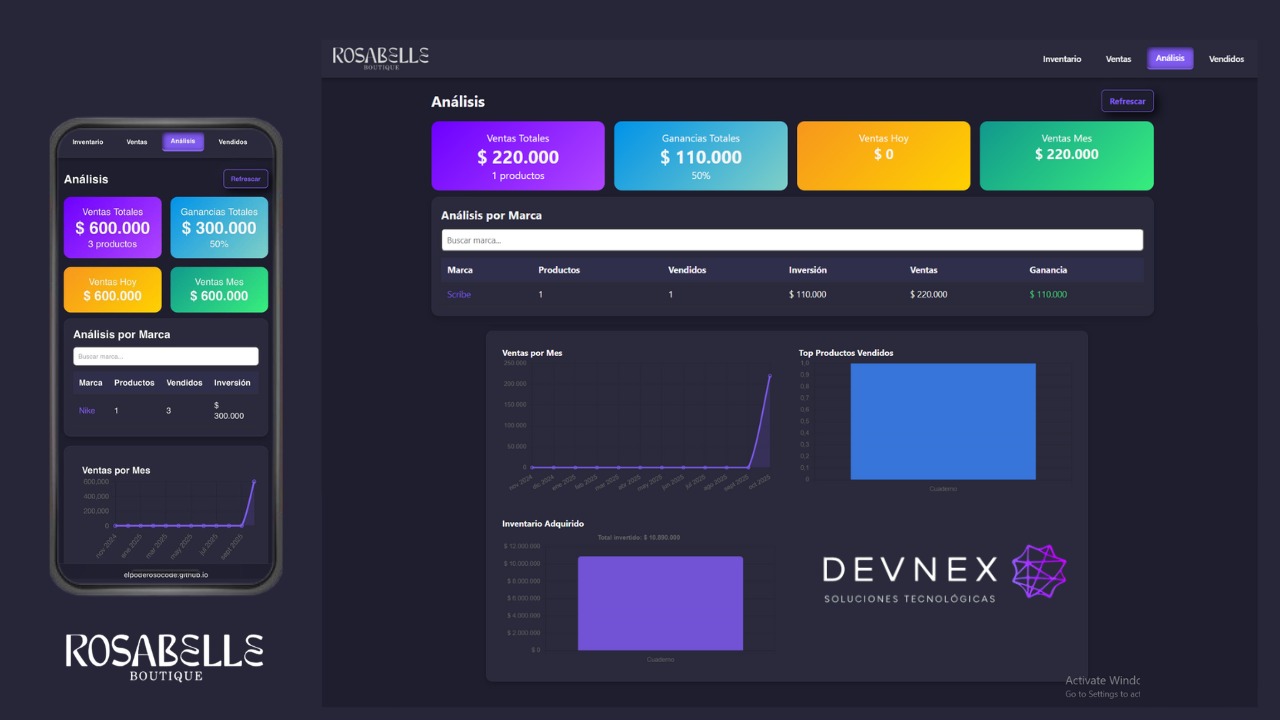The width and height of the screenshot is (1280, 720).
Task: Open the Scribe brand link in the table
Action: 459,294
